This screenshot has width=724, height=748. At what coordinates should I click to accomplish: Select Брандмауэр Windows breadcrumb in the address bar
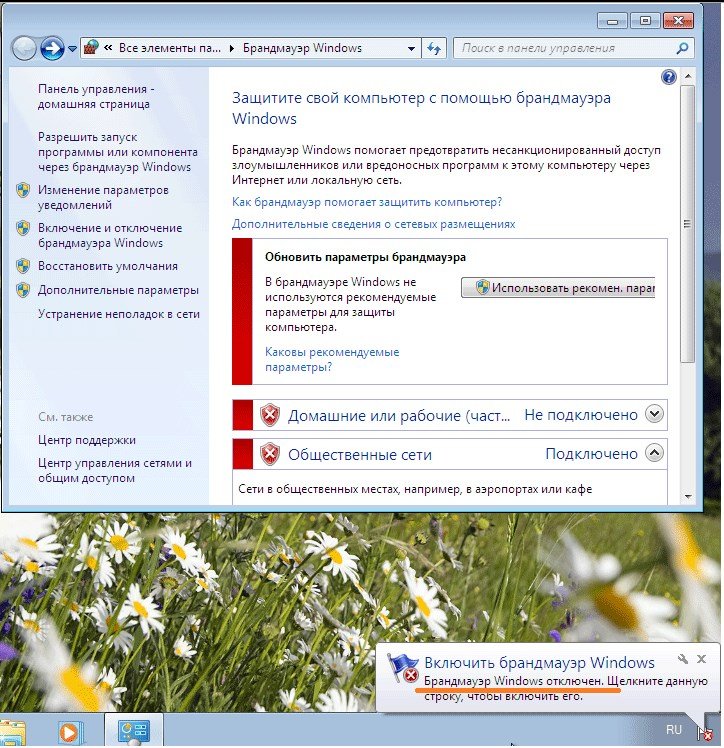[x=303, y=48]
